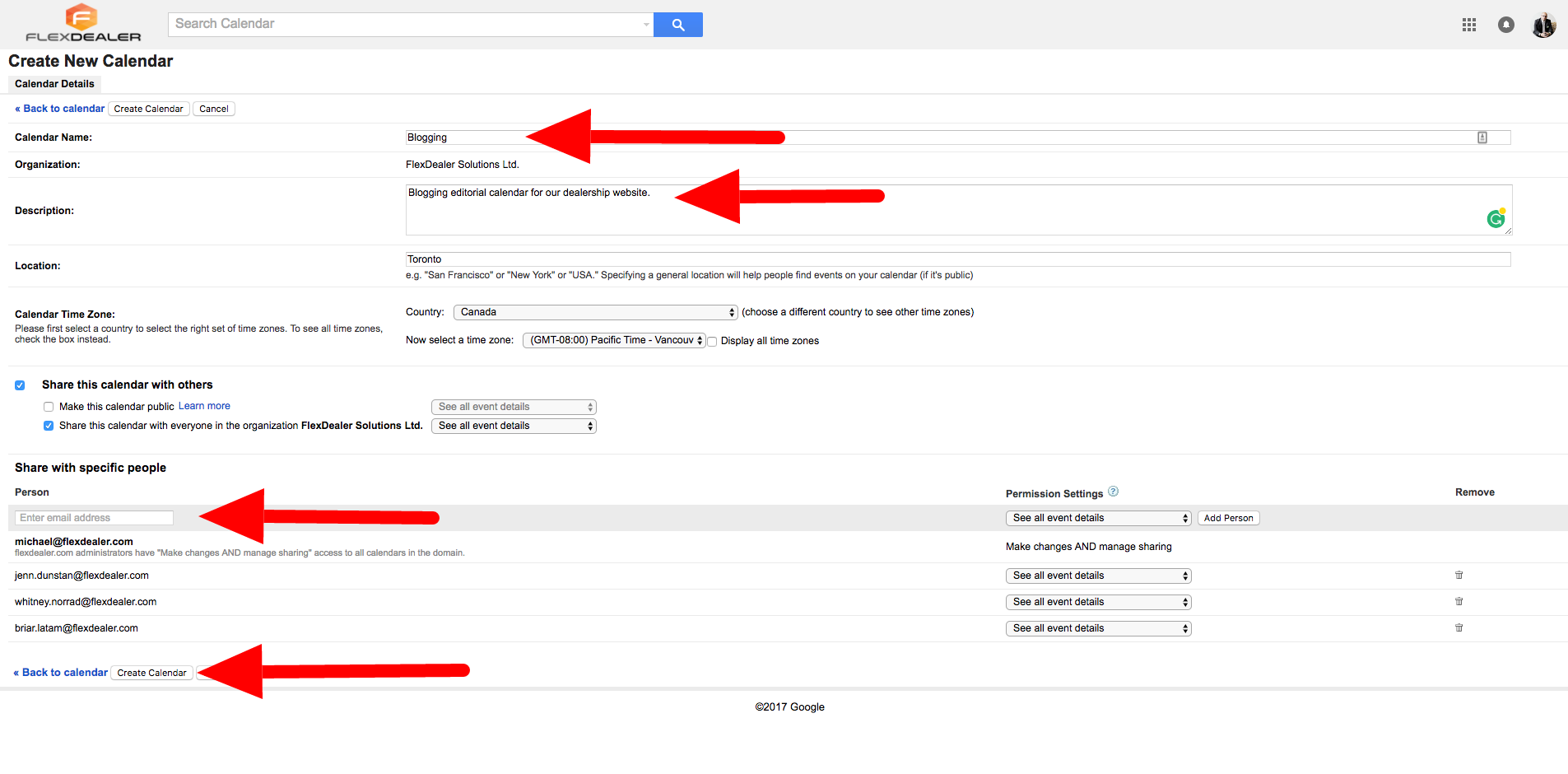Delete whitney.norrad@flexdealer.com using trash icon
This screenshot has height=774, width=1568.
point(1459,602)
